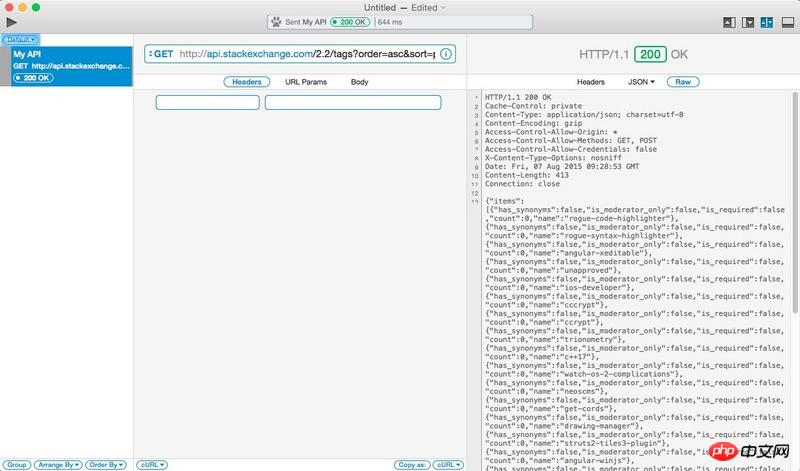Open the Untitled title dropdown chevron
800x471 pixels.
(443, 8)
